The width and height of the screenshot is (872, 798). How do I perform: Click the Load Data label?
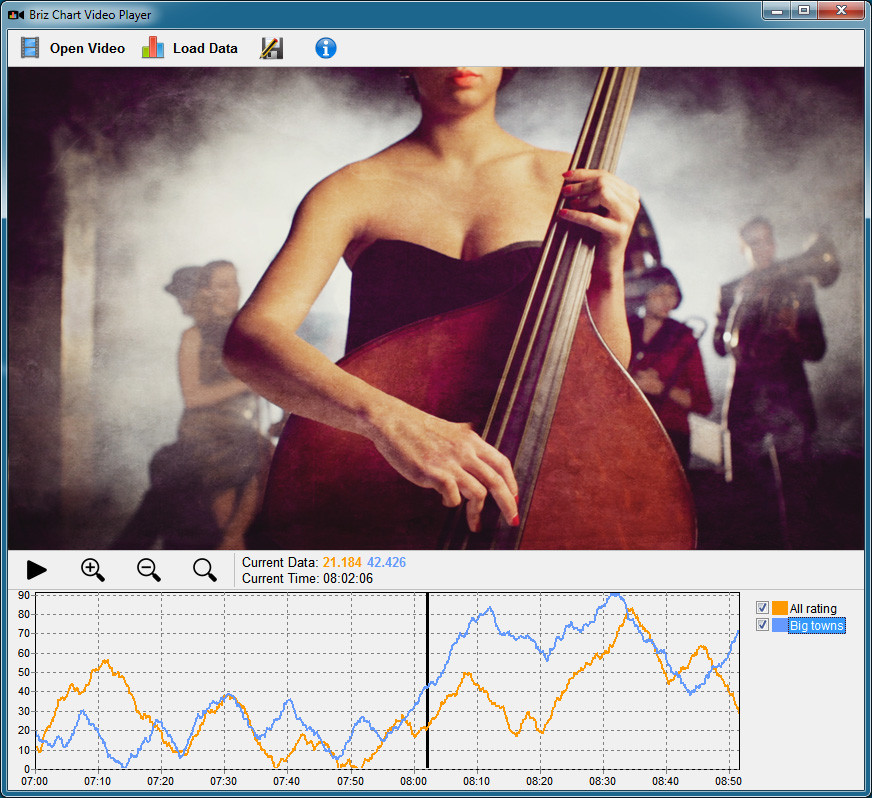(x=205, y=48)
